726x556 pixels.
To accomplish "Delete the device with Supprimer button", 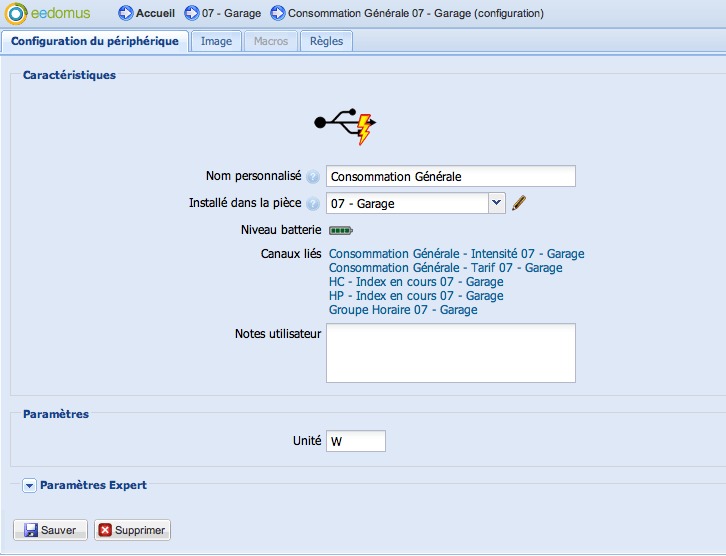I will pos(132,530).
